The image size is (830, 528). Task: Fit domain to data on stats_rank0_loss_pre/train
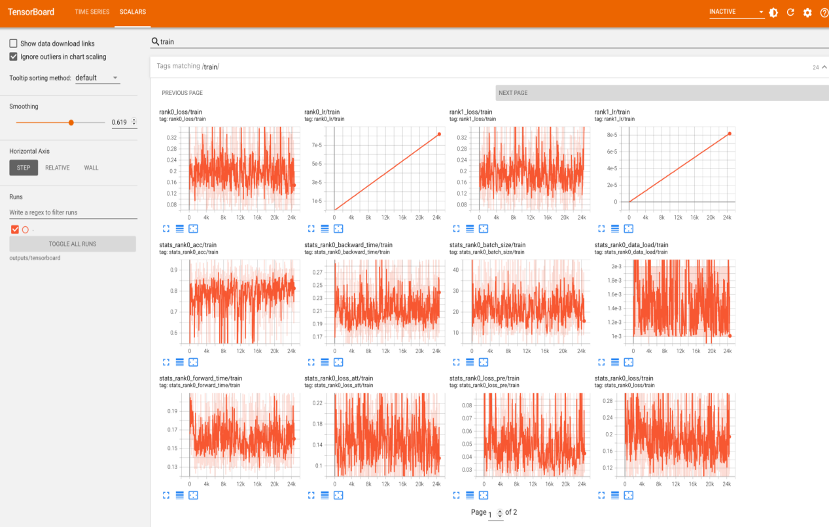(x=483, y=495)
